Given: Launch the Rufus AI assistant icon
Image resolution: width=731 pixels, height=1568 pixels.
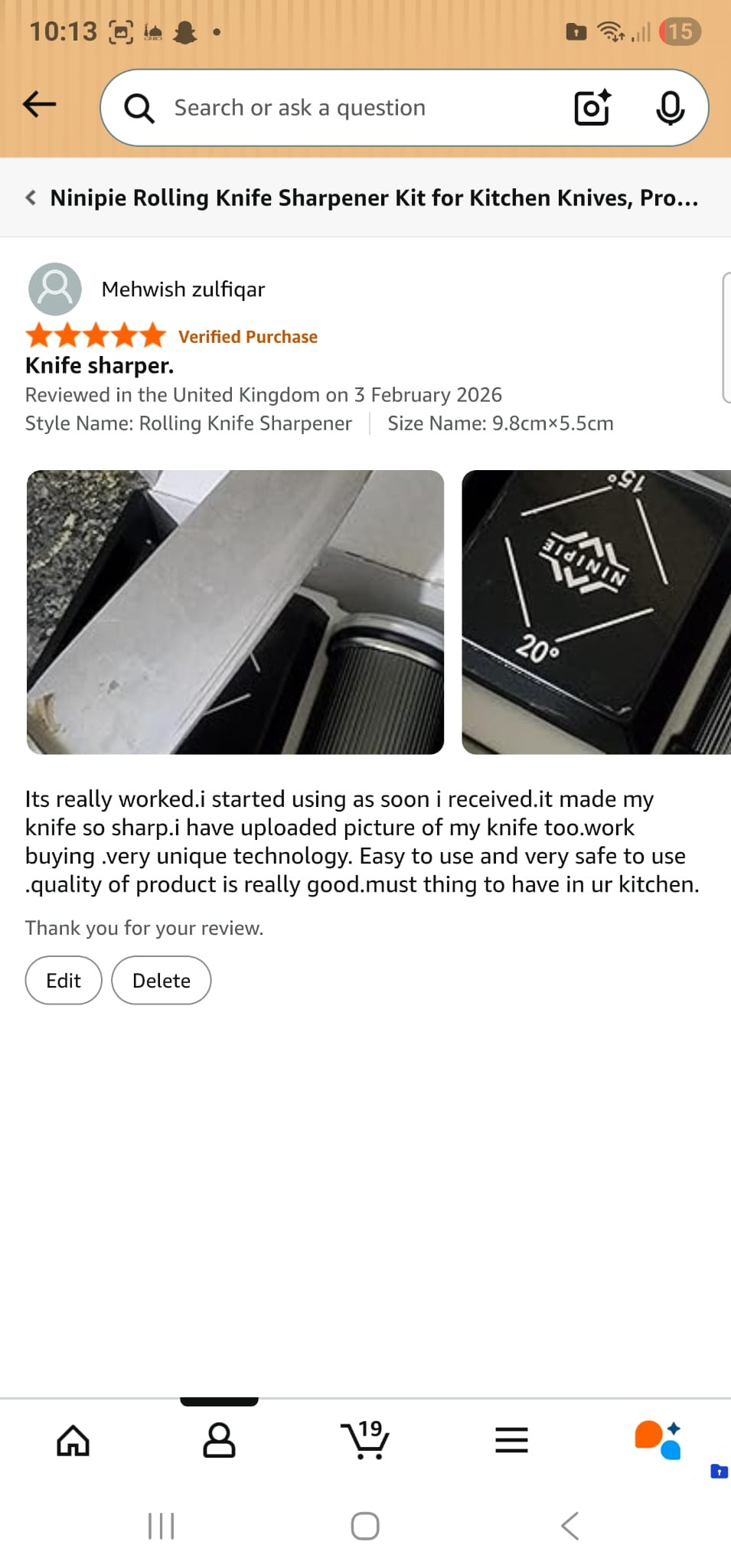Looking at the screenshot, I should click(x=658, y=1440).
